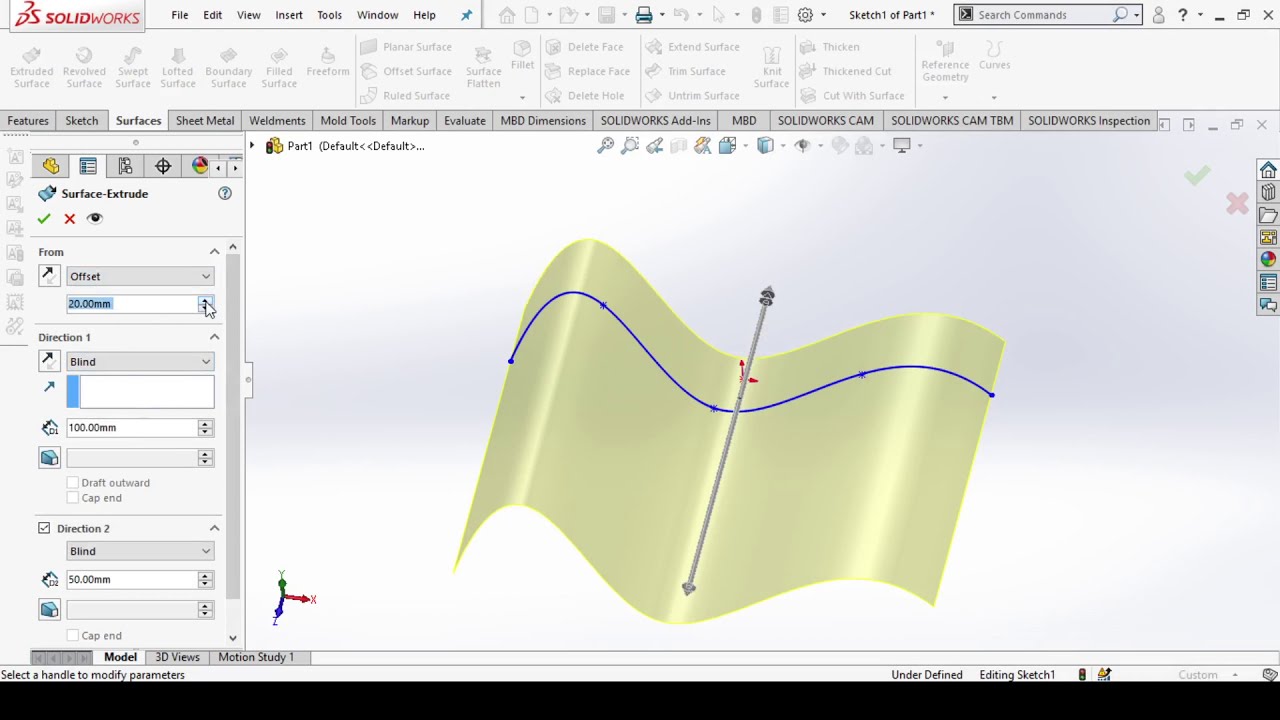Click the Knit Surface button
Screen dimensions: 1280x720
771,65
